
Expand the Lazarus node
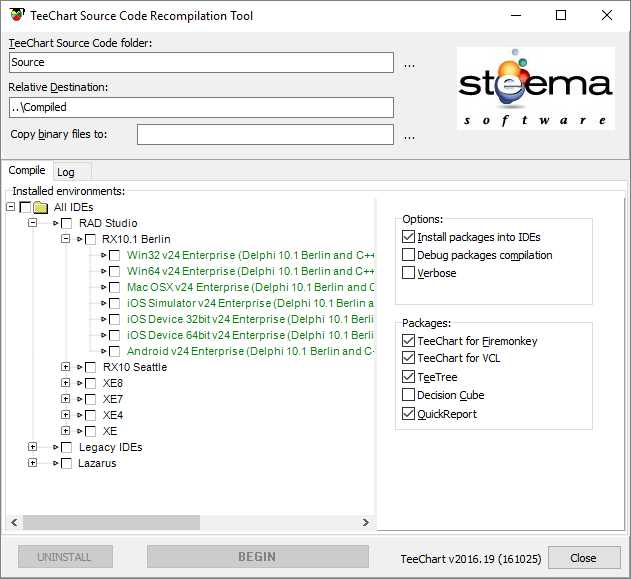[x=33, y=463]
